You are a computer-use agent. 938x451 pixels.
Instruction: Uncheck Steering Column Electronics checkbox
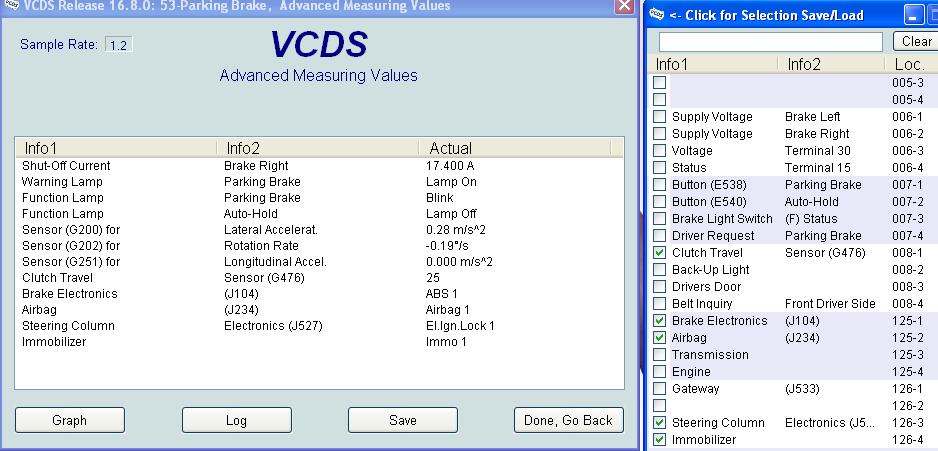click(659, 423)
